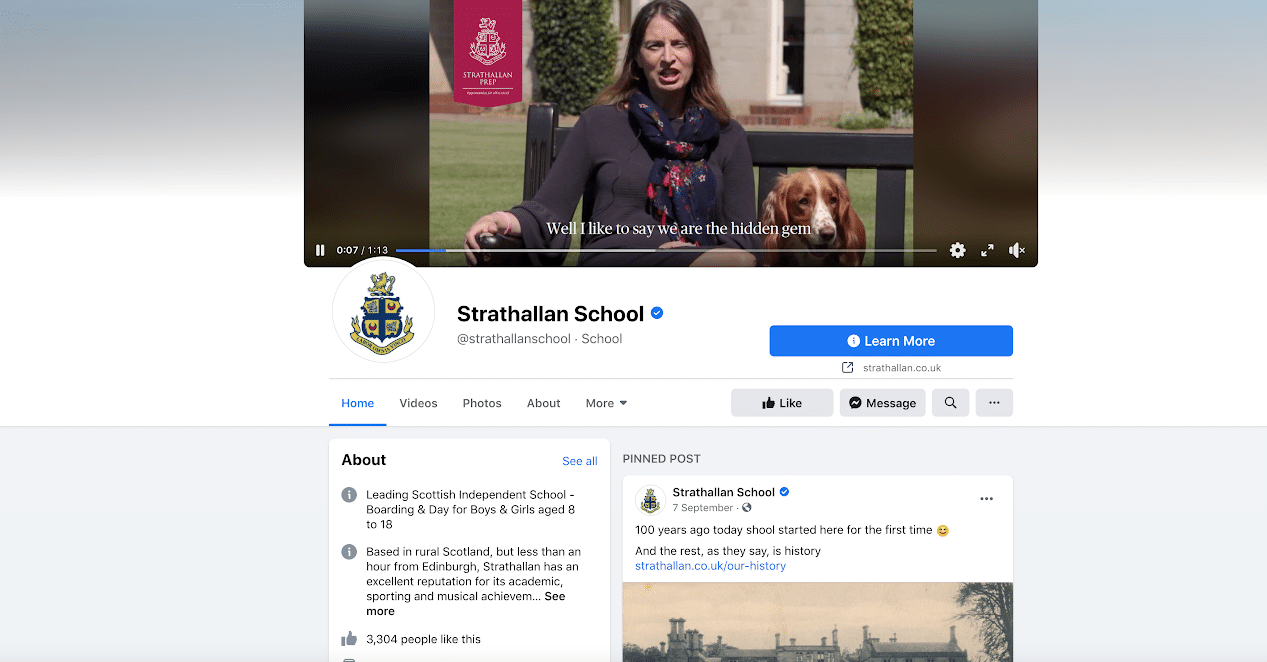
Task: Send a Message to the page
Action: 883,403
